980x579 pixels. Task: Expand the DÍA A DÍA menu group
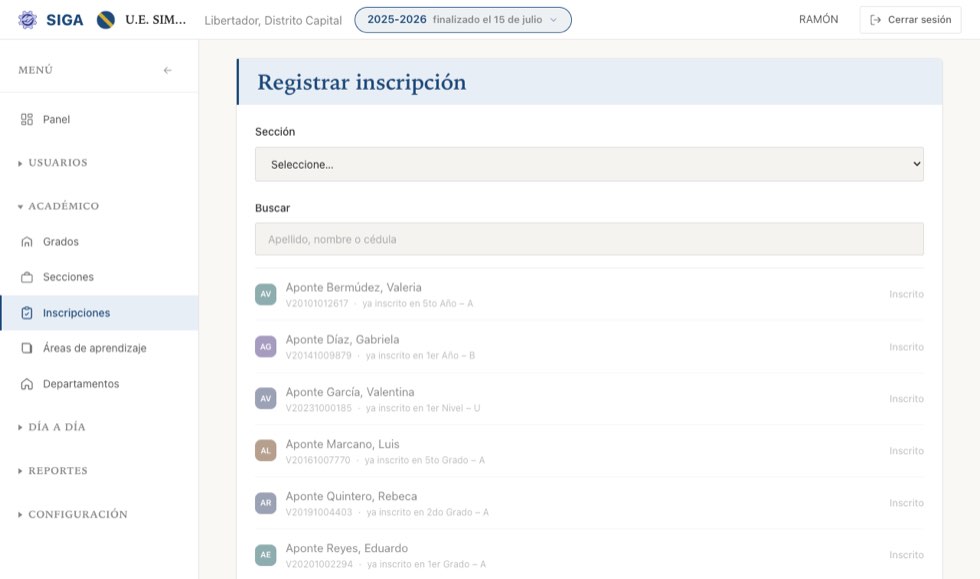52,427
